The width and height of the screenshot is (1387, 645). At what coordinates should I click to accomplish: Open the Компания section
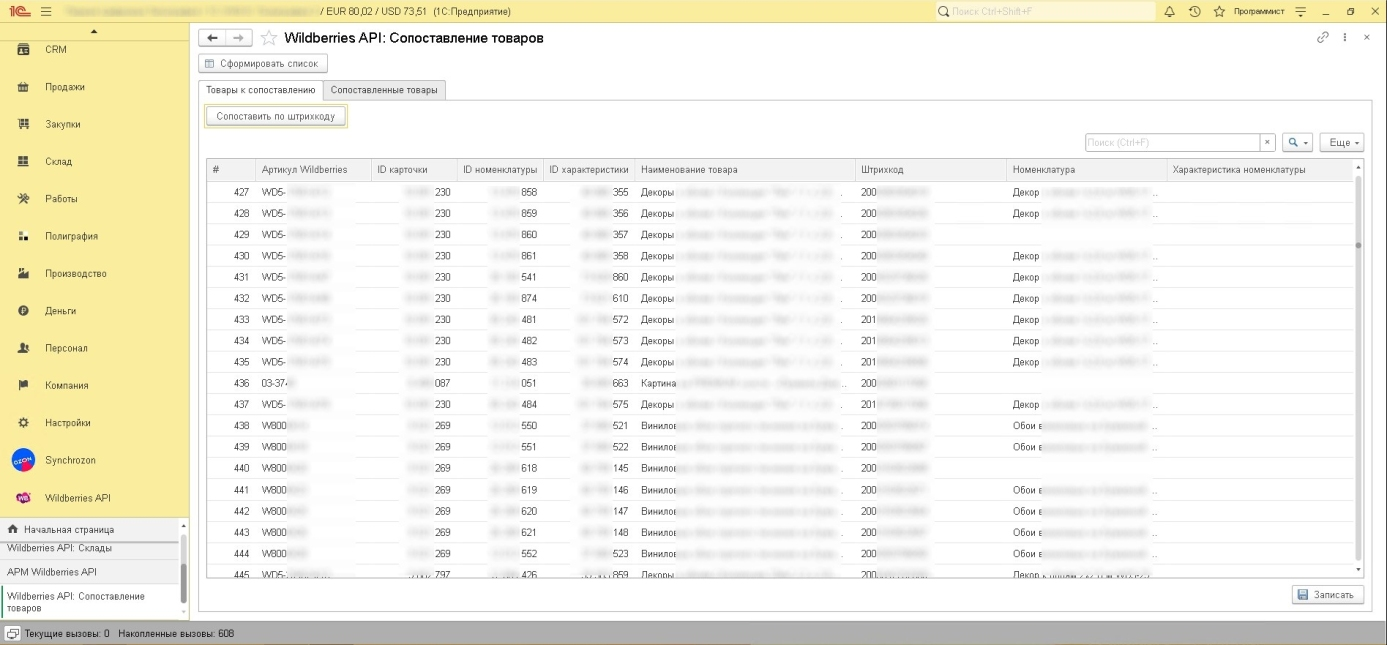[x=67, y=385]
